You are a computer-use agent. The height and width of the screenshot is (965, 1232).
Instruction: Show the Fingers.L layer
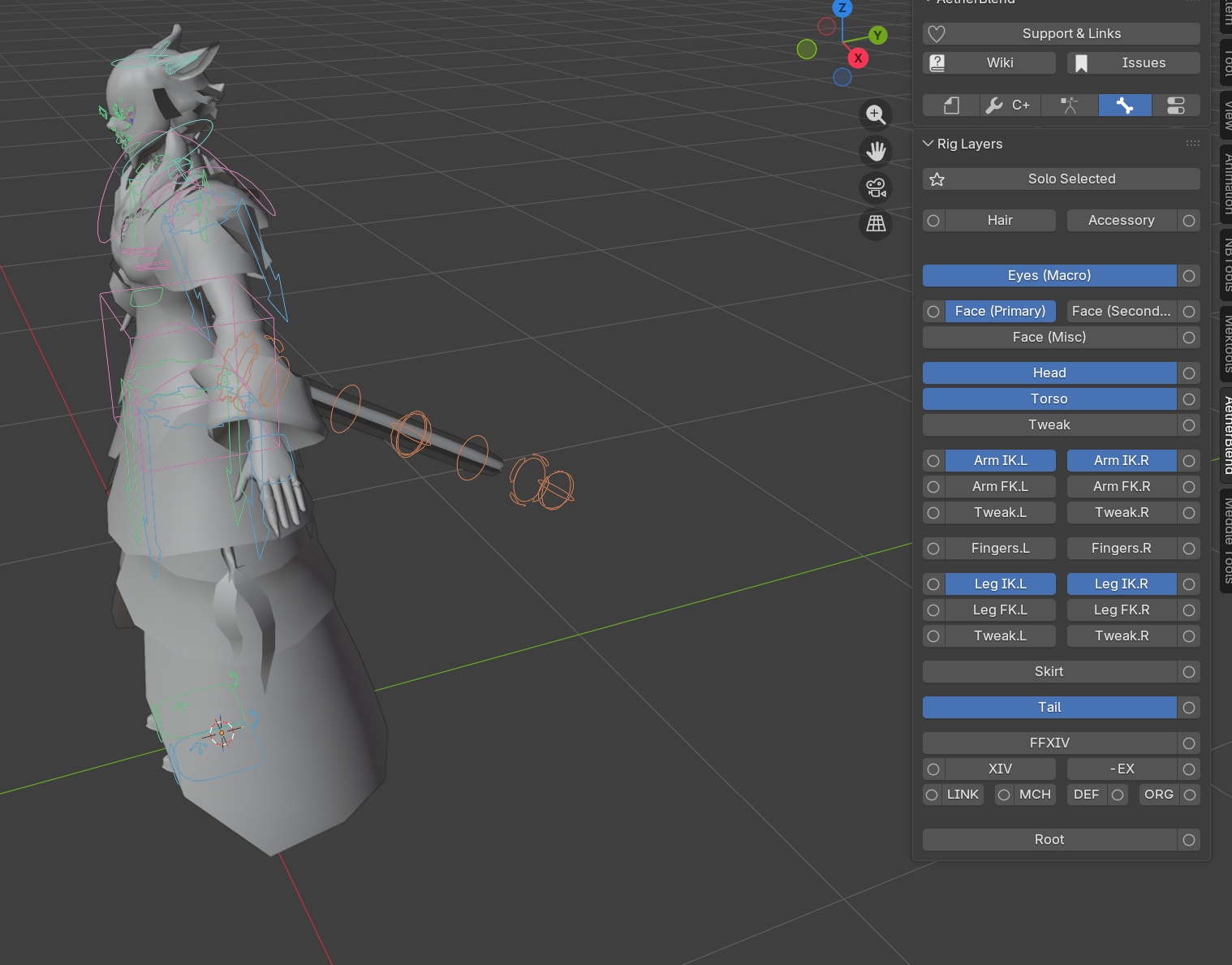tap(1001, 549)
